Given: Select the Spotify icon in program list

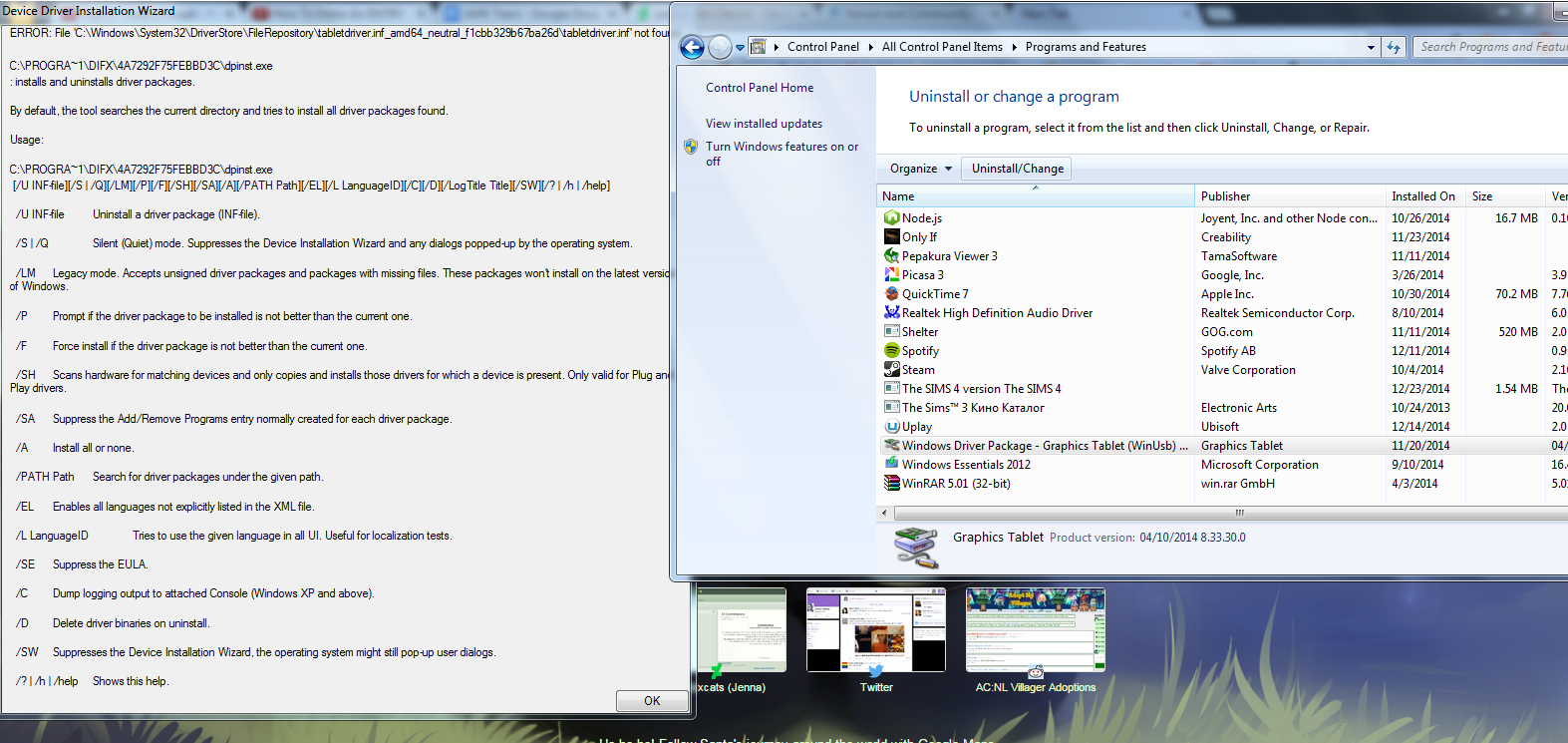Looking at the screenshot, I should tap(892, 350).
